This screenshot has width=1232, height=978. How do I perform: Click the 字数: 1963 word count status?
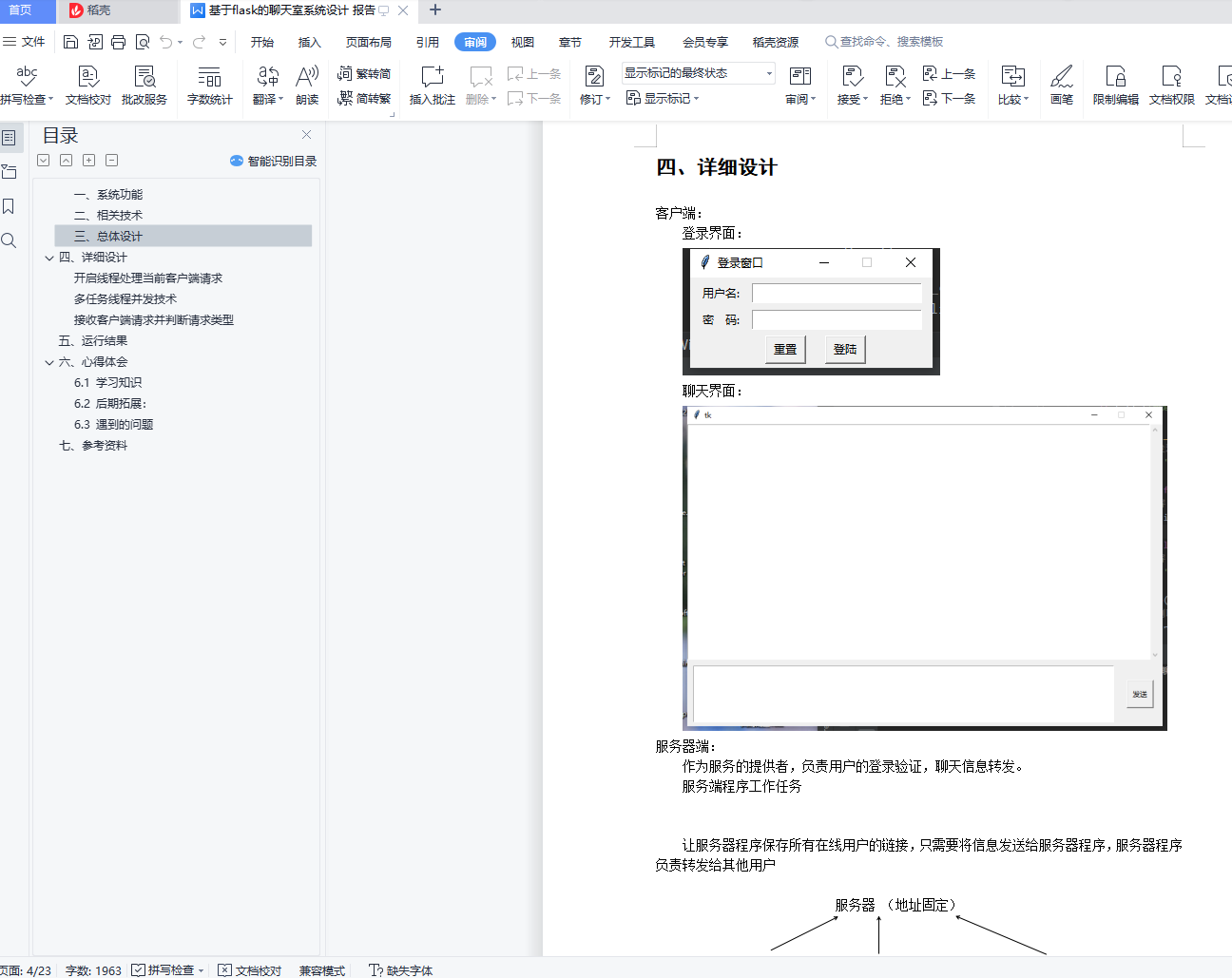pyautogui.click(x=93, y=970)
